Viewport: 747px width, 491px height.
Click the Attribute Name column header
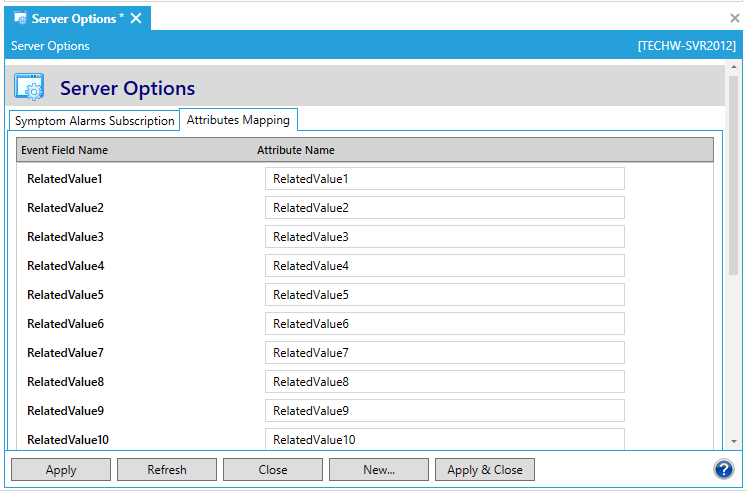(x=296, y=150)
